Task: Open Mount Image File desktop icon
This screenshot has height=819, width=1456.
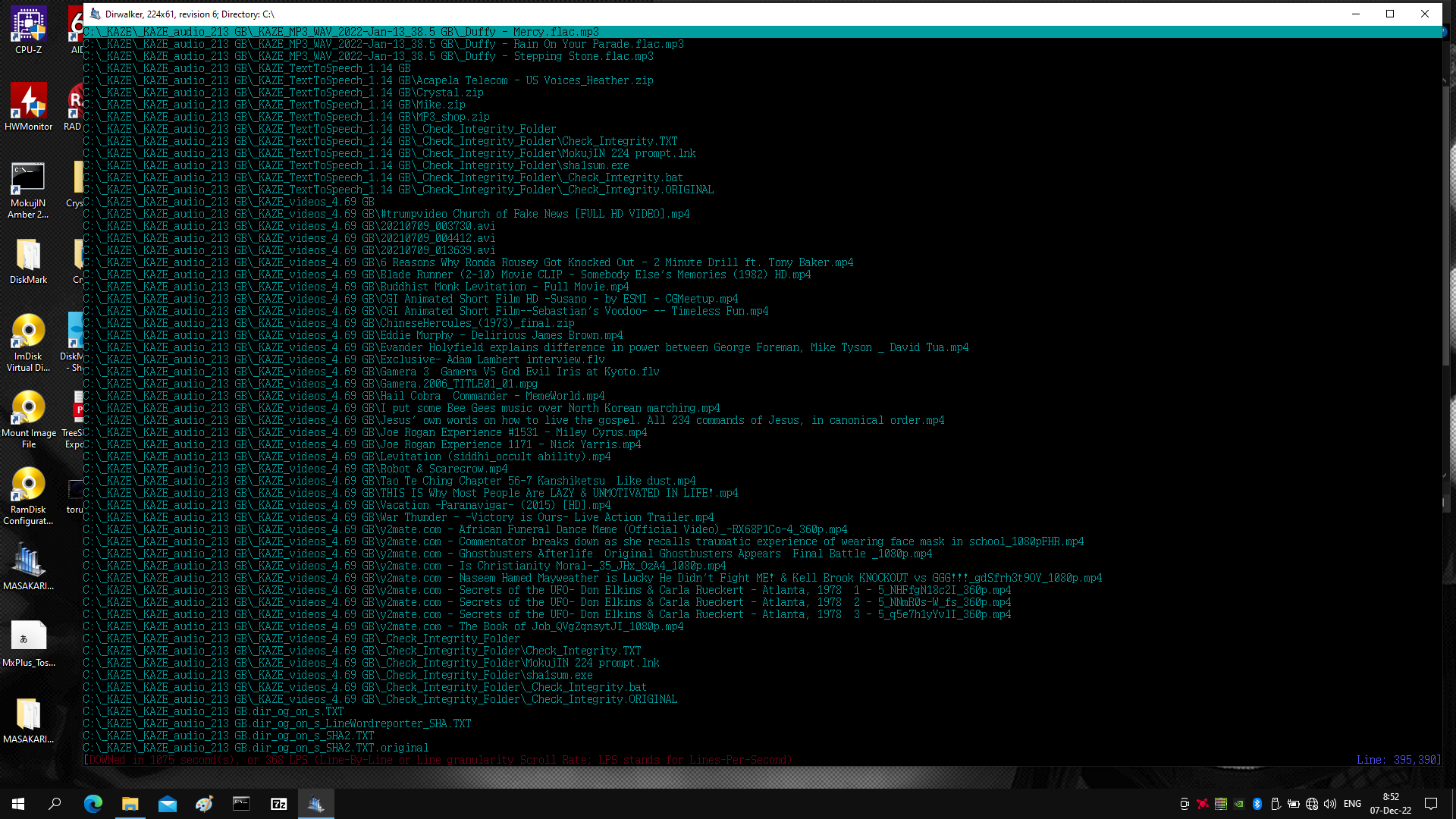Action: pos(28,419)
